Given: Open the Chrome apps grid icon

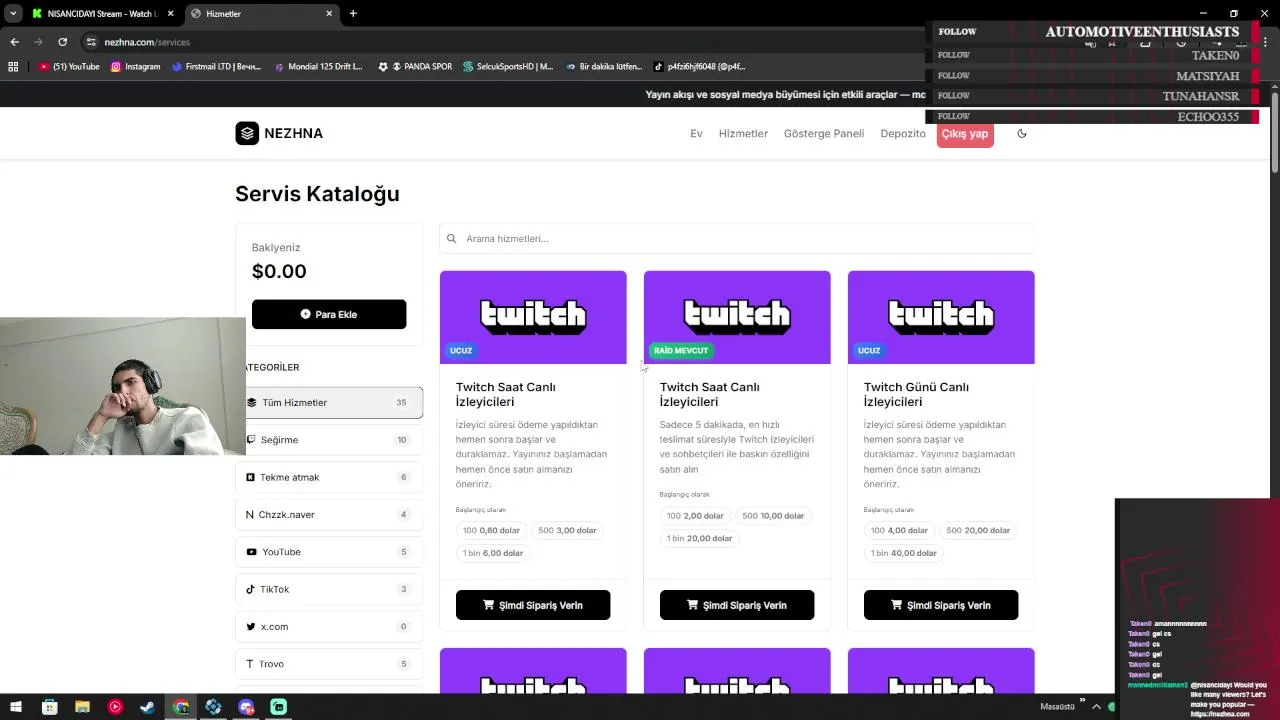Looking at the screenshot, I should (x=13, y=67).
